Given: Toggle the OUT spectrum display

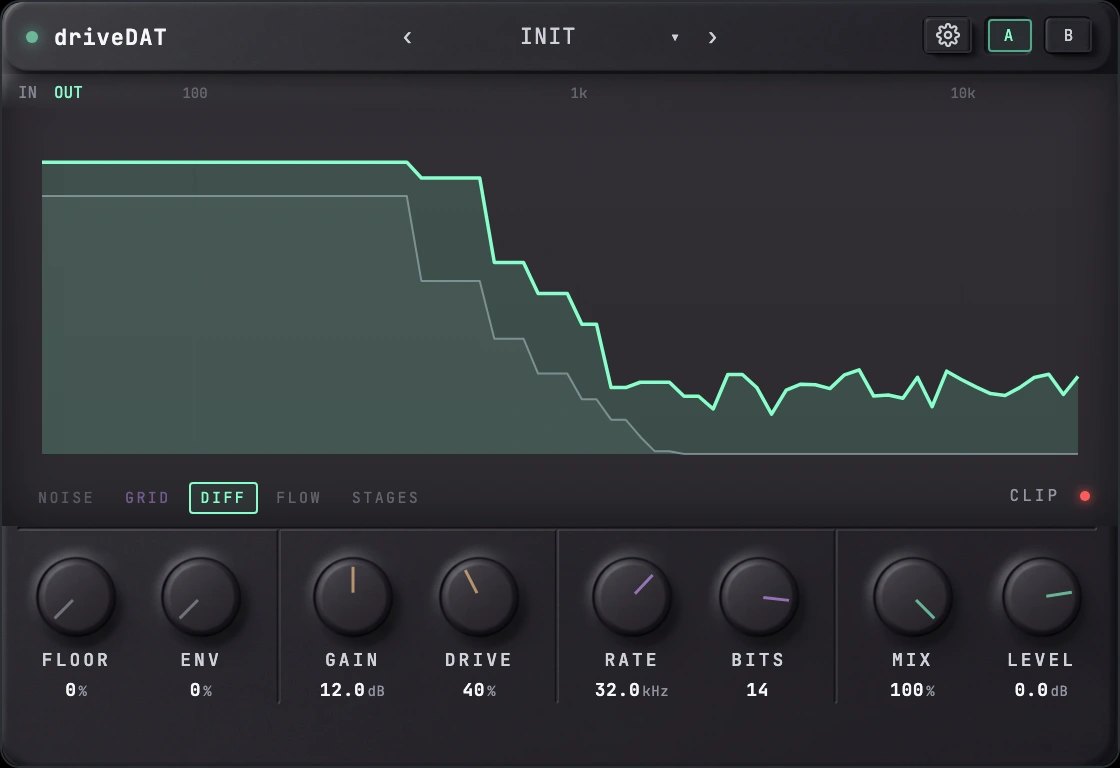Looking at the screenshot, I should (68, 92).
